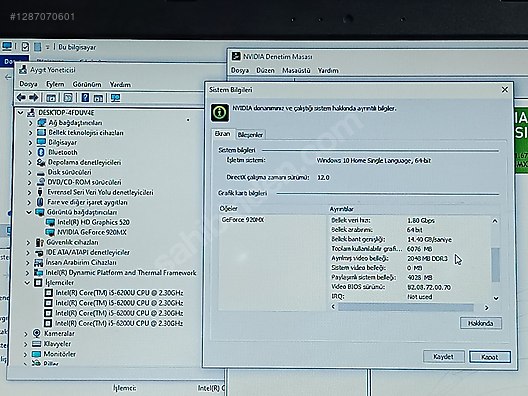This screenshot has height=396, width=528.
Task: Collapse the İşlemciler node
Action: coord(28,283)
